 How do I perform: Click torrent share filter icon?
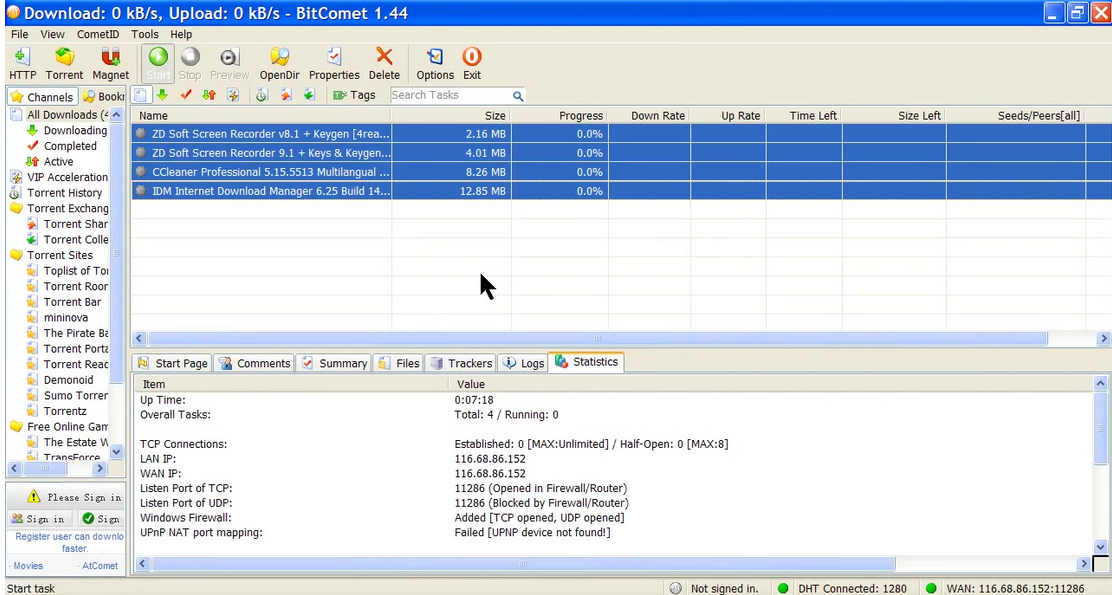tap(286, 95)
